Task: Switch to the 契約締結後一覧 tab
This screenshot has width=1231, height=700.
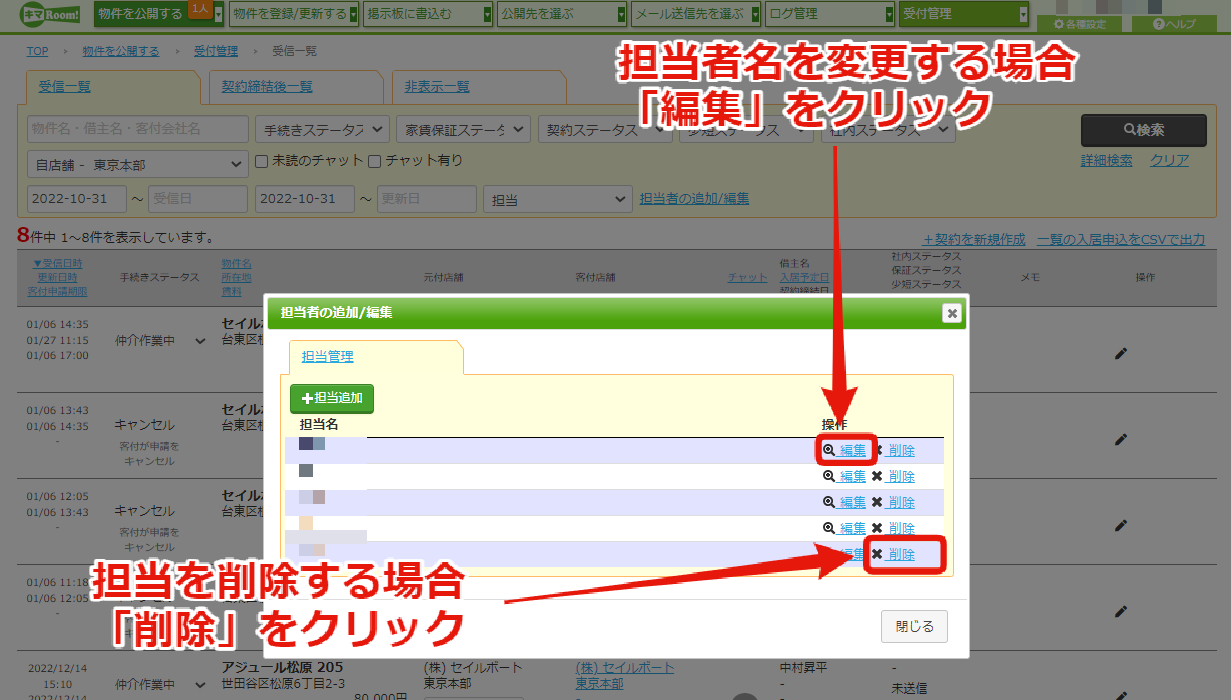Action: point(267,87)
